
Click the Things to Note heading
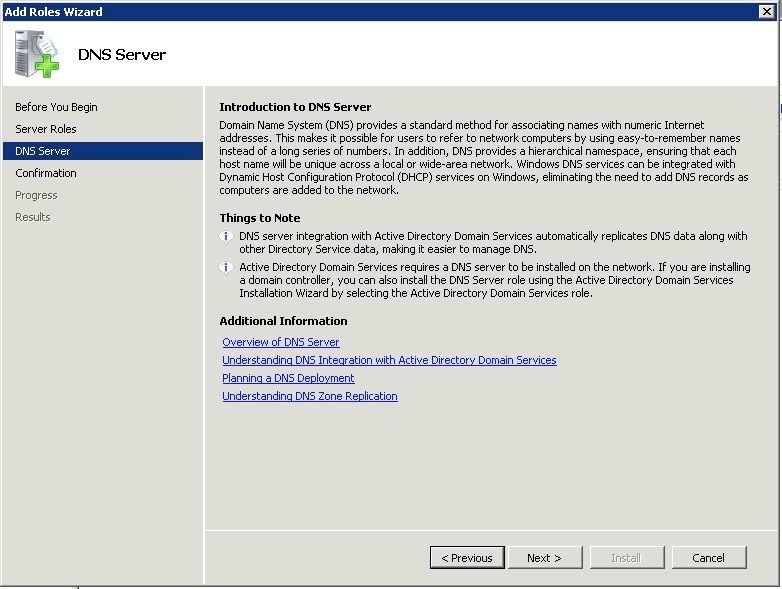(x=260, y=218)
